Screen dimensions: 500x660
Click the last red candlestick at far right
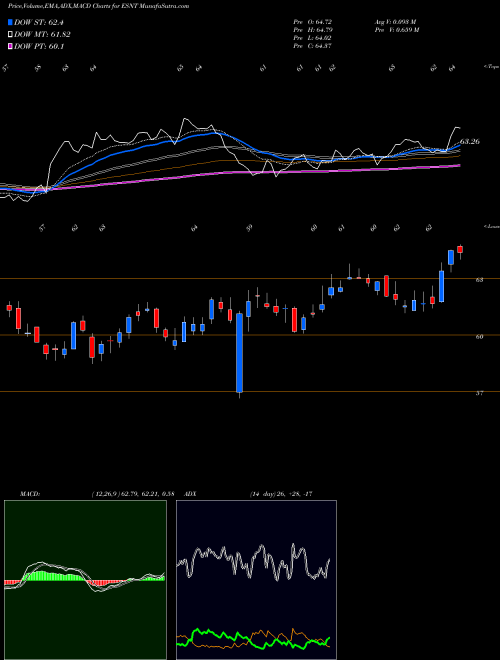pos(460,250)
